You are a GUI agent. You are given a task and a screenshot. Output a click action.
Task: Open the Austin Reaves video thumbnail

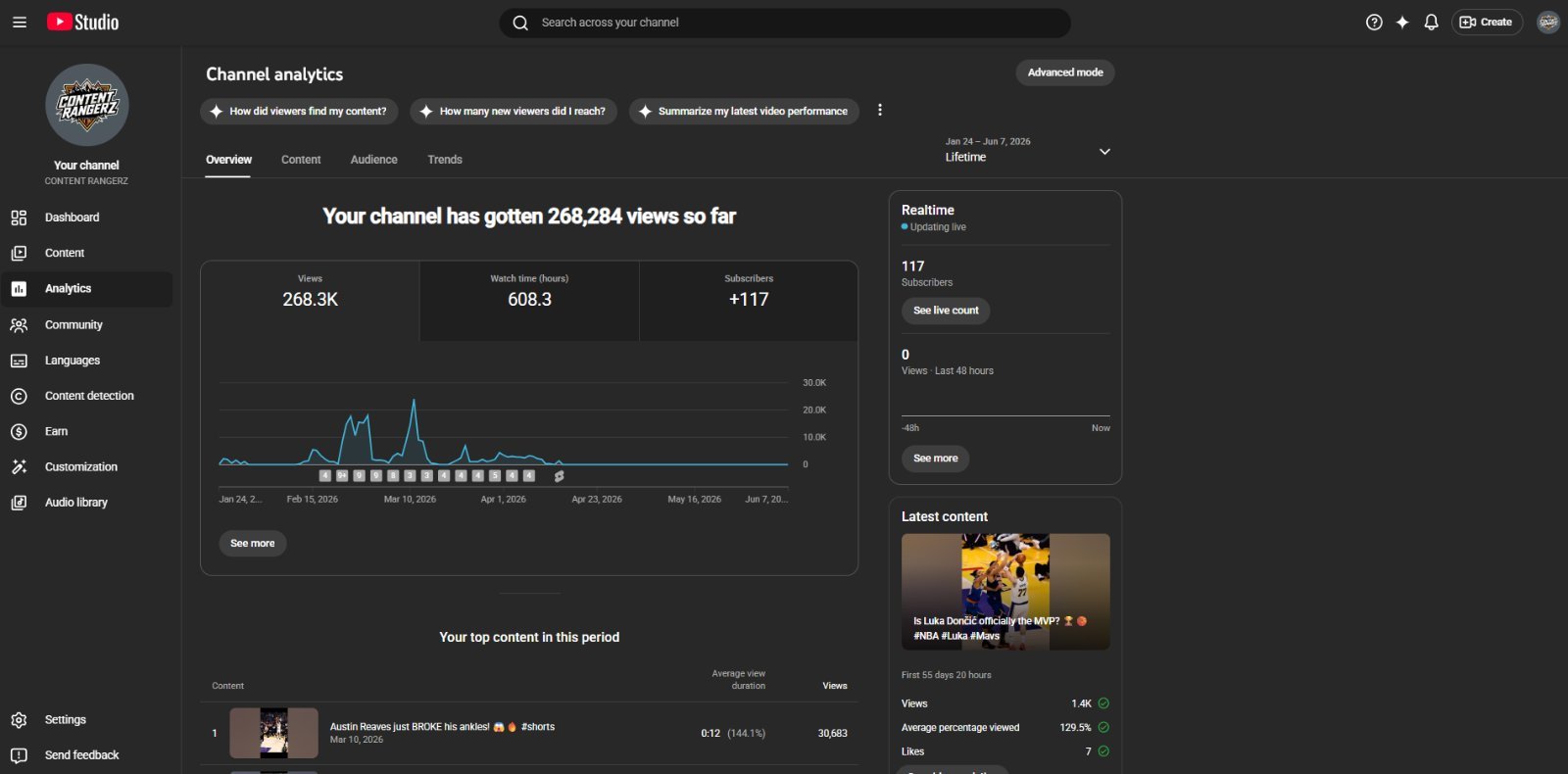click(x=274, y=733)
